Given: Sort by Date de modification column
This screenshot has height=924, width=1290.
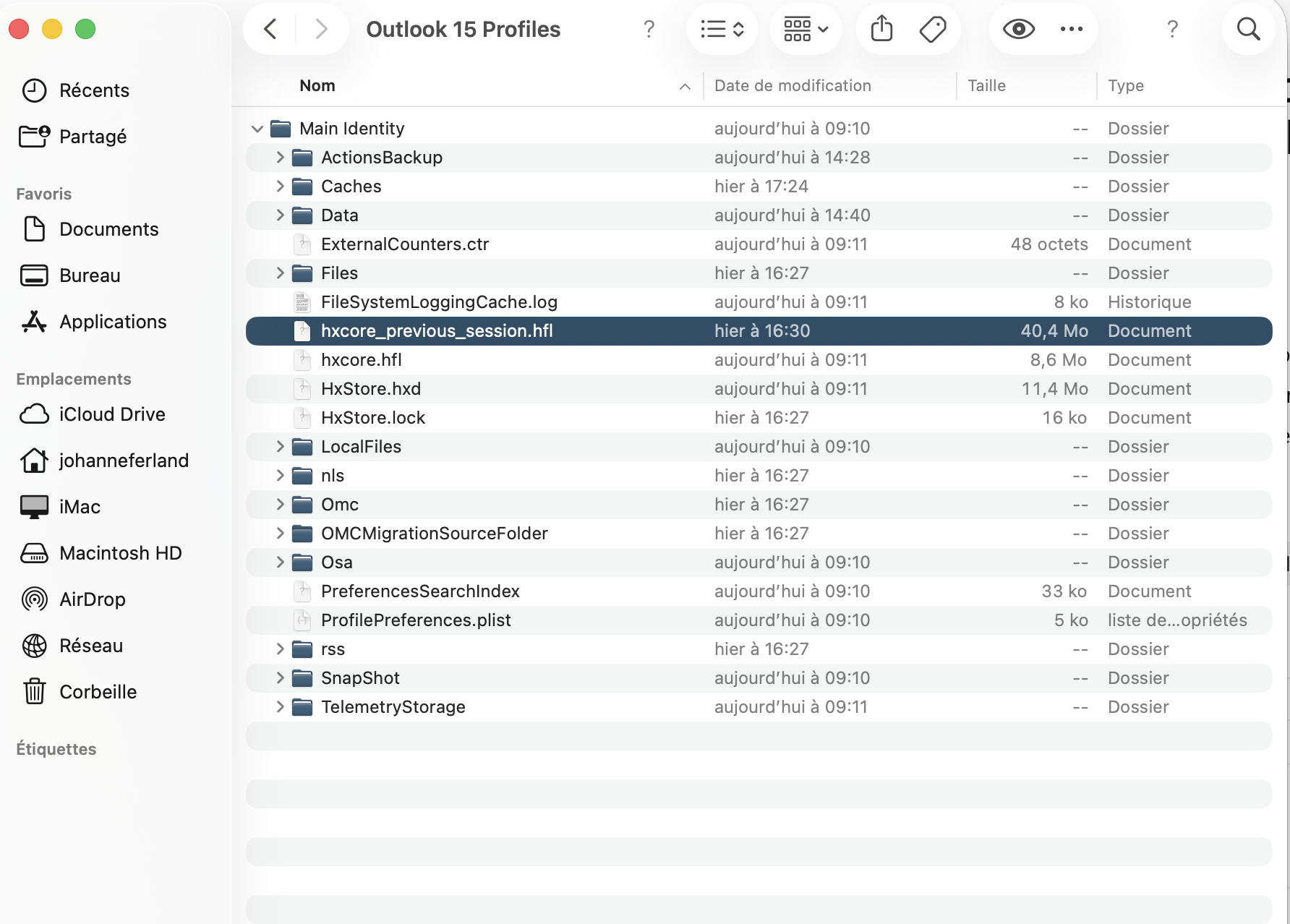Looking at the screenshot, I should 793,85.
